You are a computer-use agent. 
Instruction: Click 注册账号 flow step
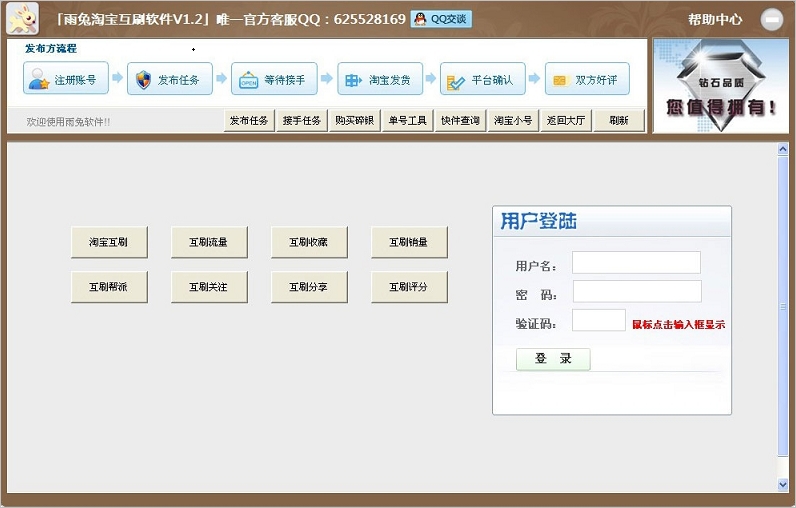(65, 79)
